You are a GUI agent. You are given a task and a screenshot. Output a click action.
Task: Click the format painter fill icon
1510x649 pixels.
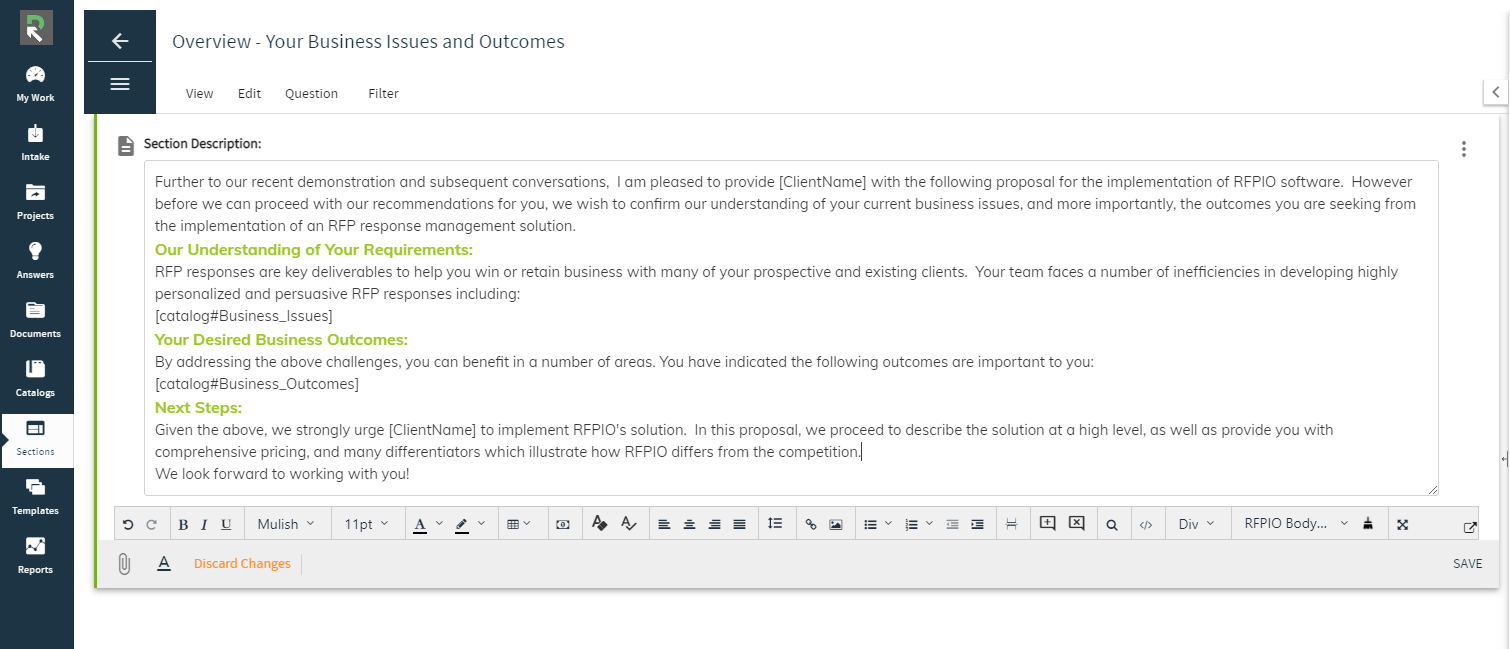point(600,523)
